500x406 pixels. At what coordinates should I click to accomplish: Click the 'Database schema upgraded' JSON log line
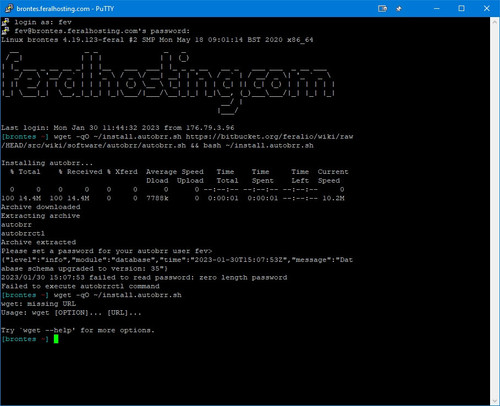[177, 264]
